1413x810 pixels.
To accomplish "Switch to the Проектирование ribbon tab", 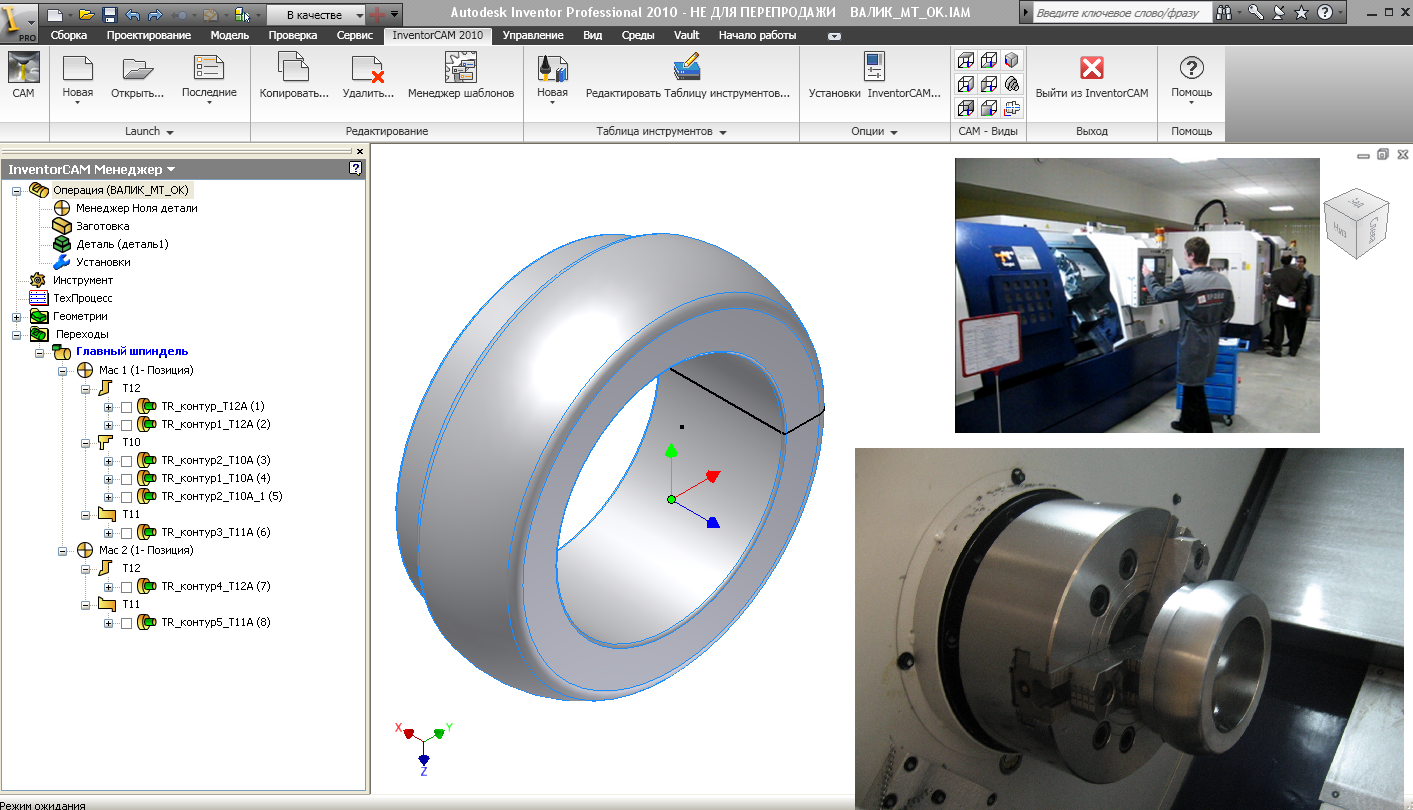I will coord(151,35).
